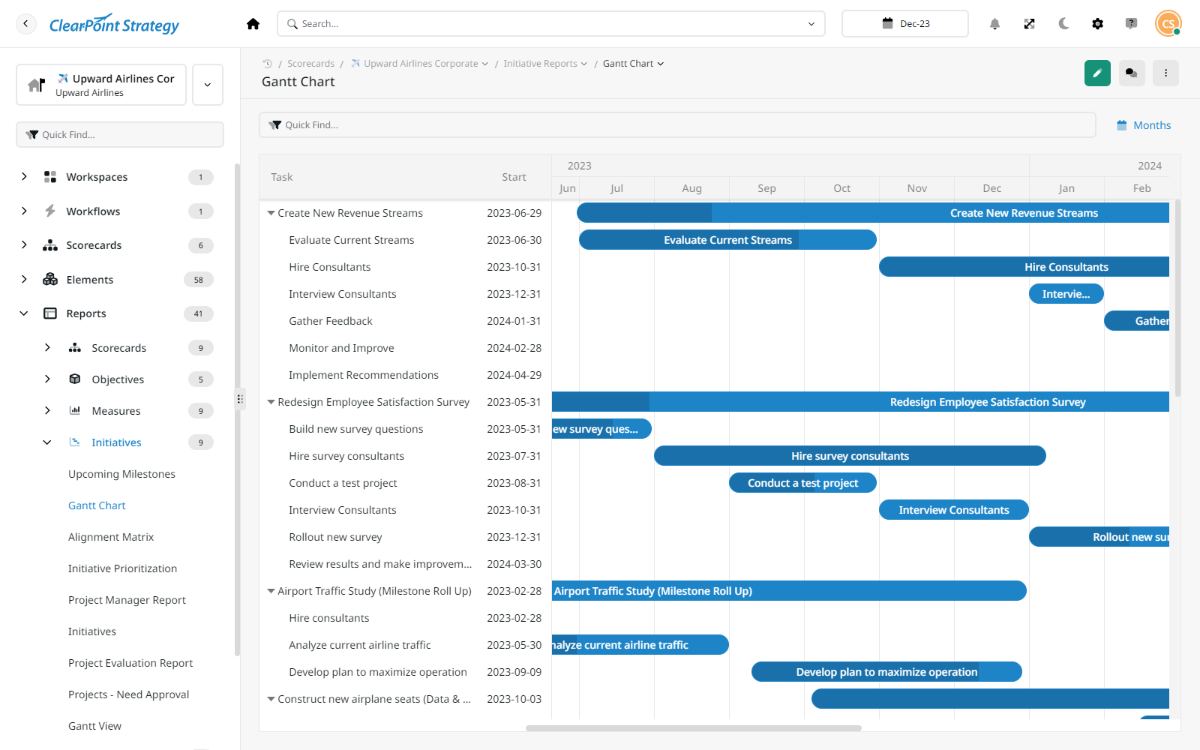Click the Reports sidebar icon

(x=50, y=313)
